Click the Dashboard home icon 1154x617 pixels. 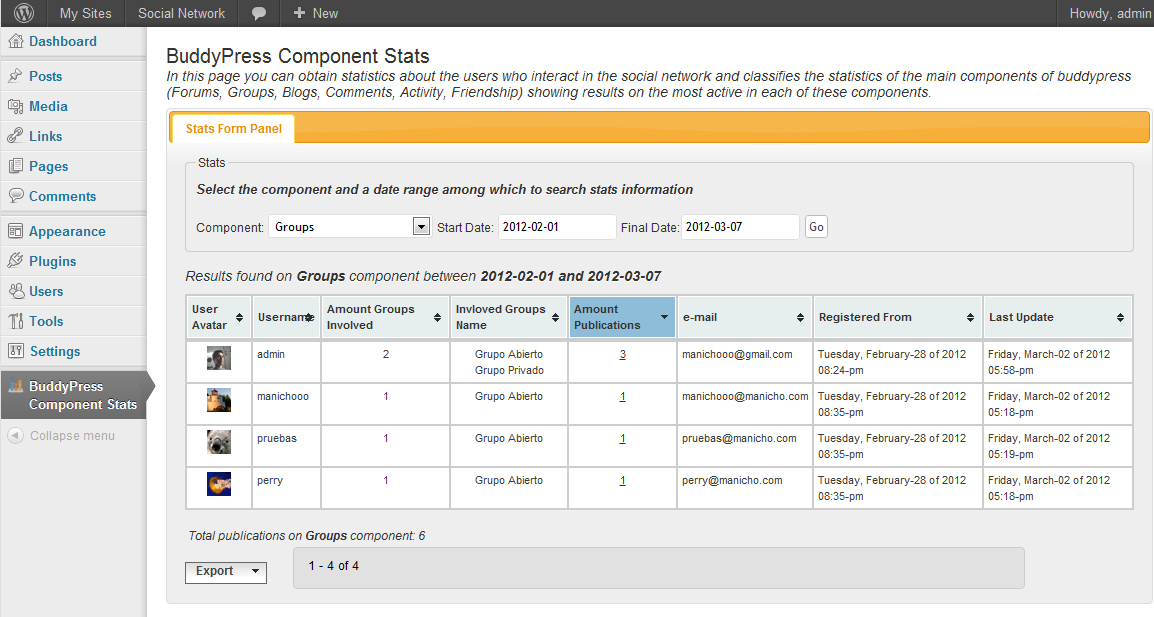[x=15, y=41]
